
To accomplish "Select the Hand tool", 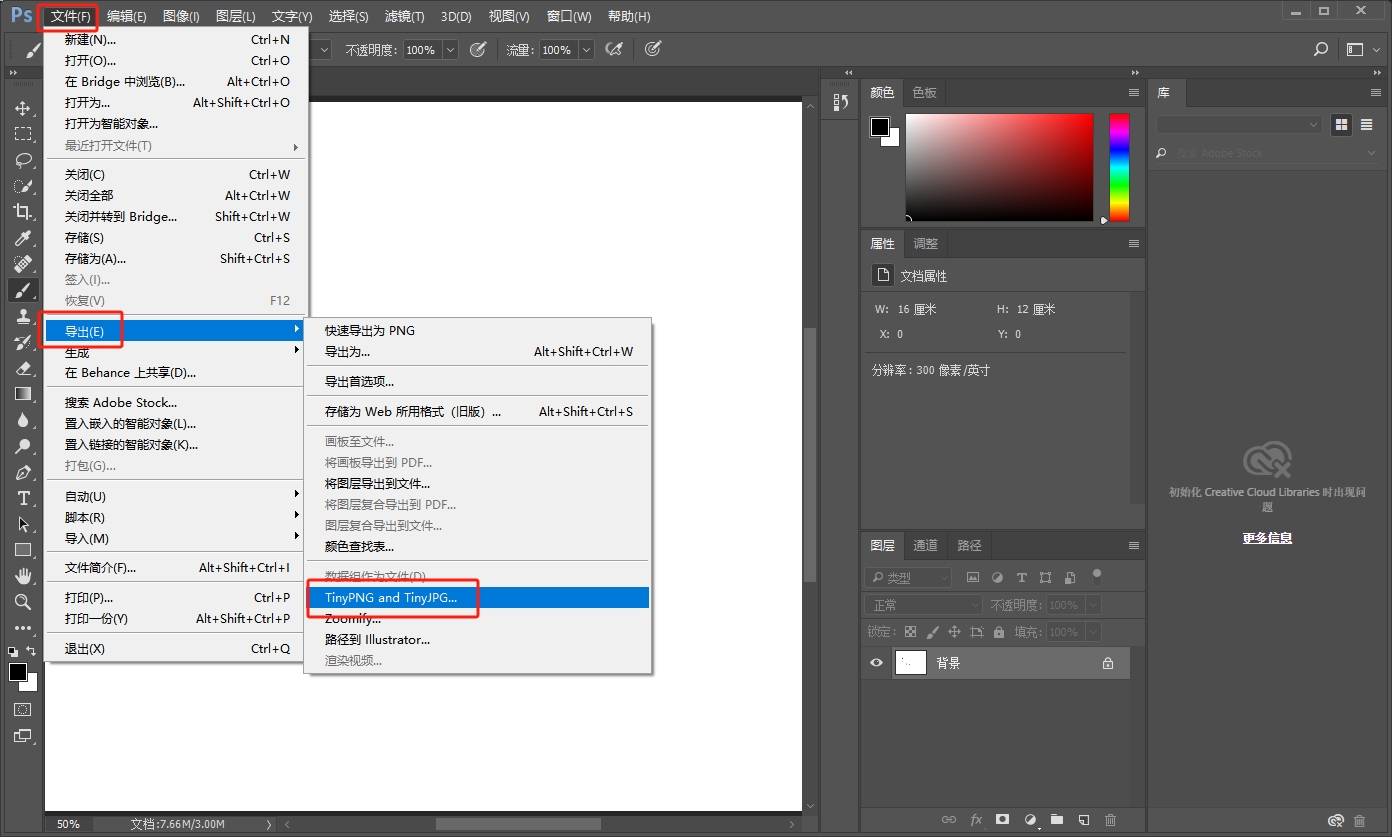I will coord(22,576).
